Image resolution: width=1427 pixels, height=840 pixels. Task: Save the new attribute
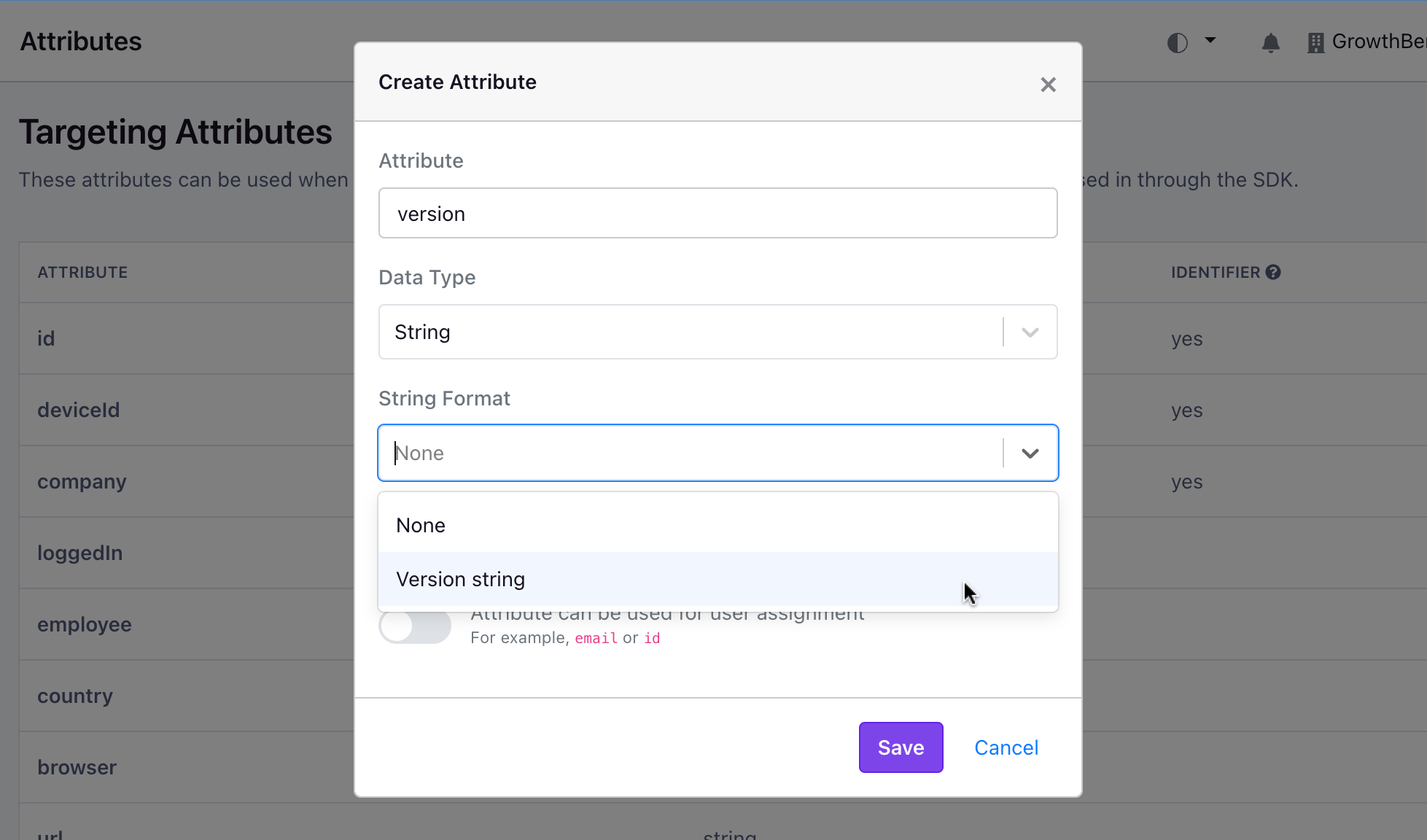point(901,747)
